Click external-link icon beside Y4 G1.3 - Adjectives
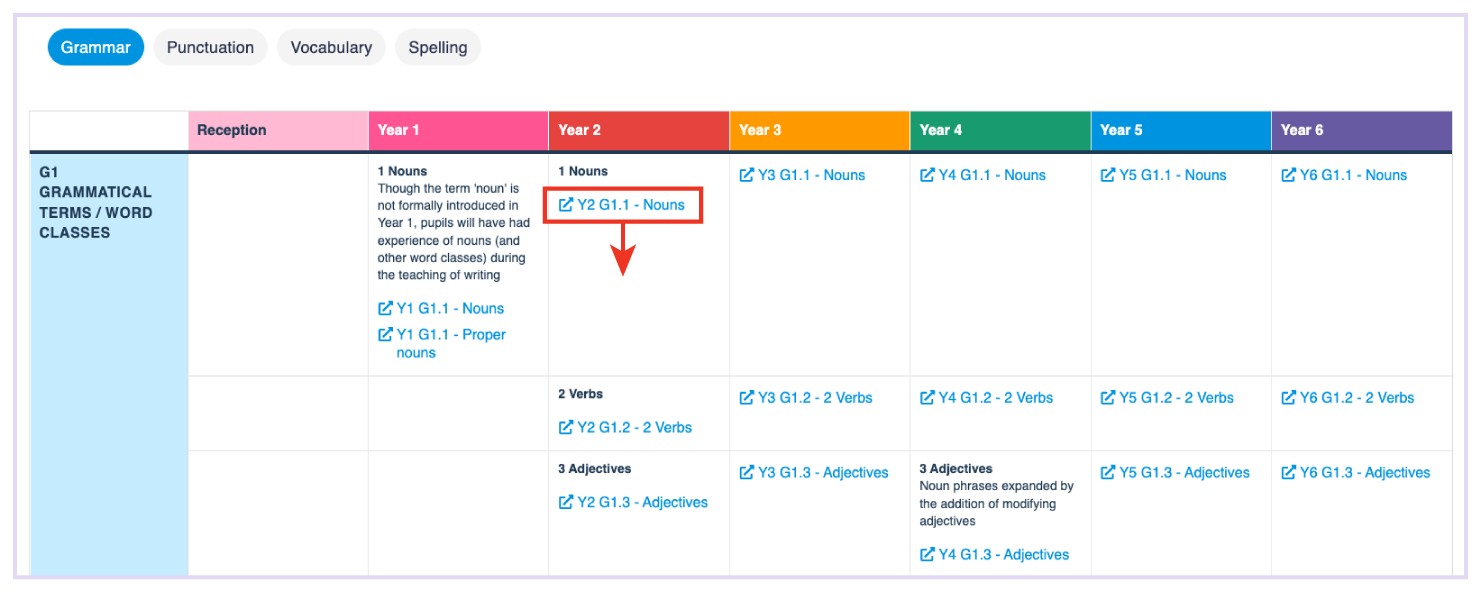This screenshot has height=592, width=1483. 927,555
